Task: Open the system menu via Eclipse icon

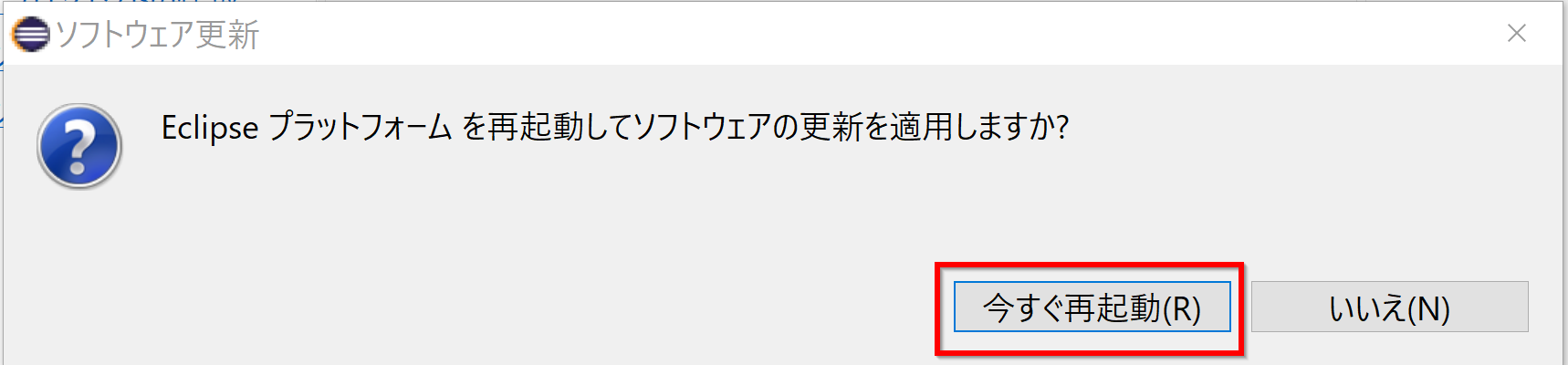Action: (30, 35)
